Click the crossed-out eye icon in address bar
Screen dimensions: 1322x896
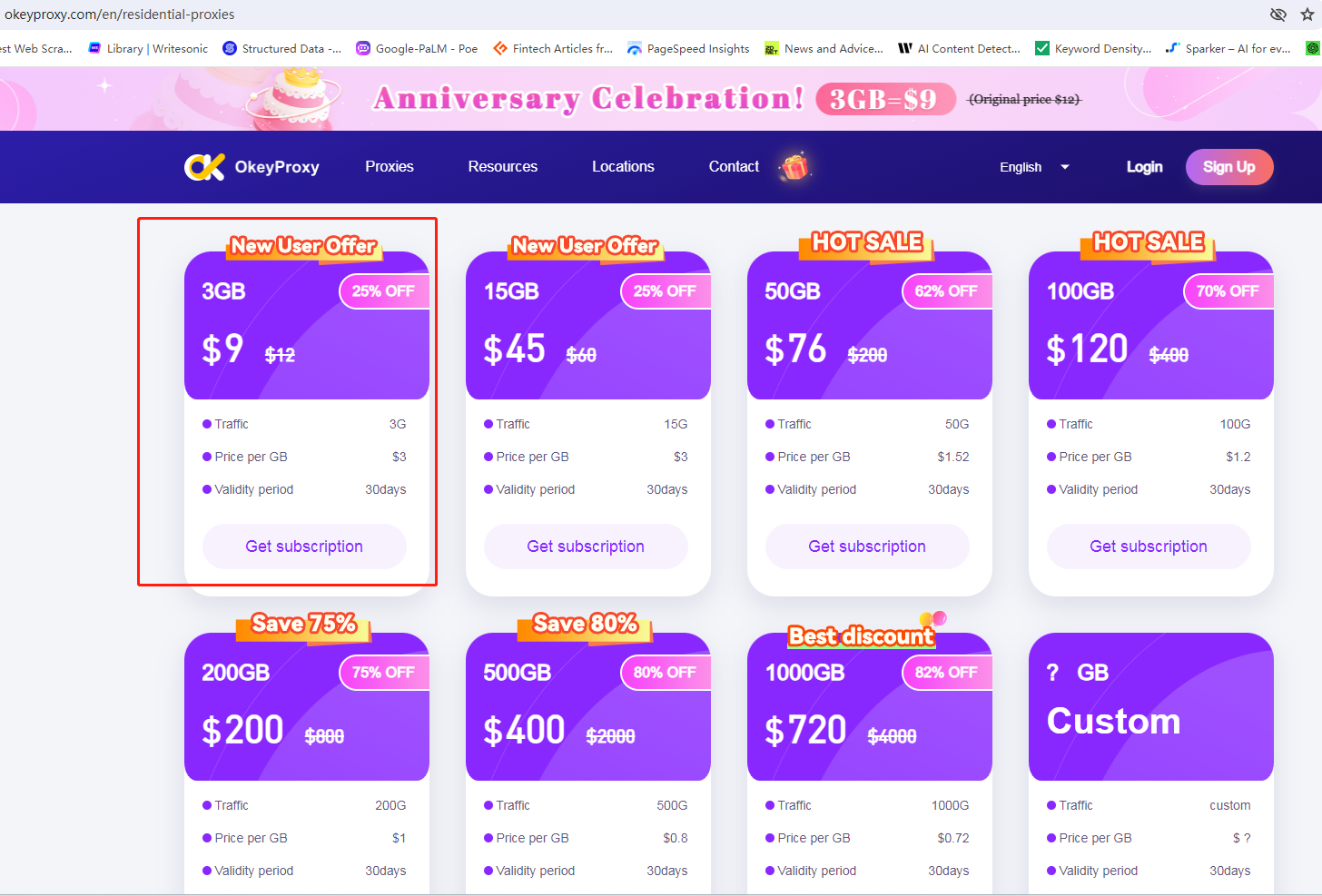tap(1278, 15)
